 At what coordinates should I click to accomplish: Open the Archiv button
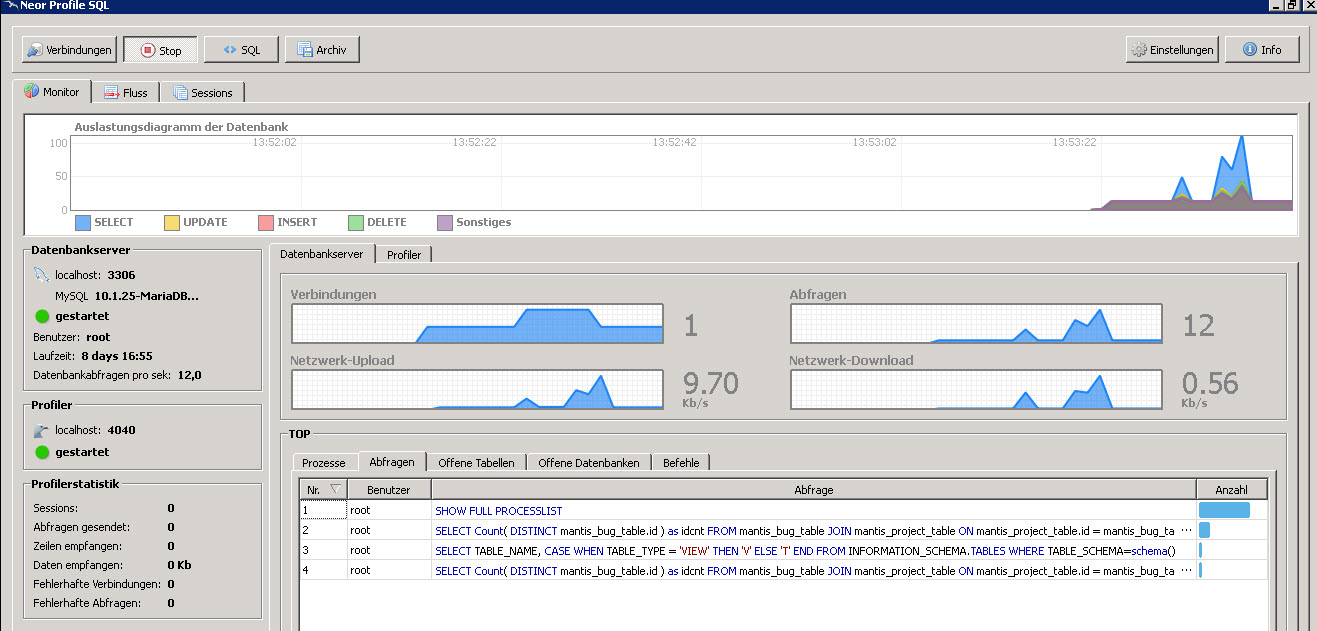click(322, 50)
